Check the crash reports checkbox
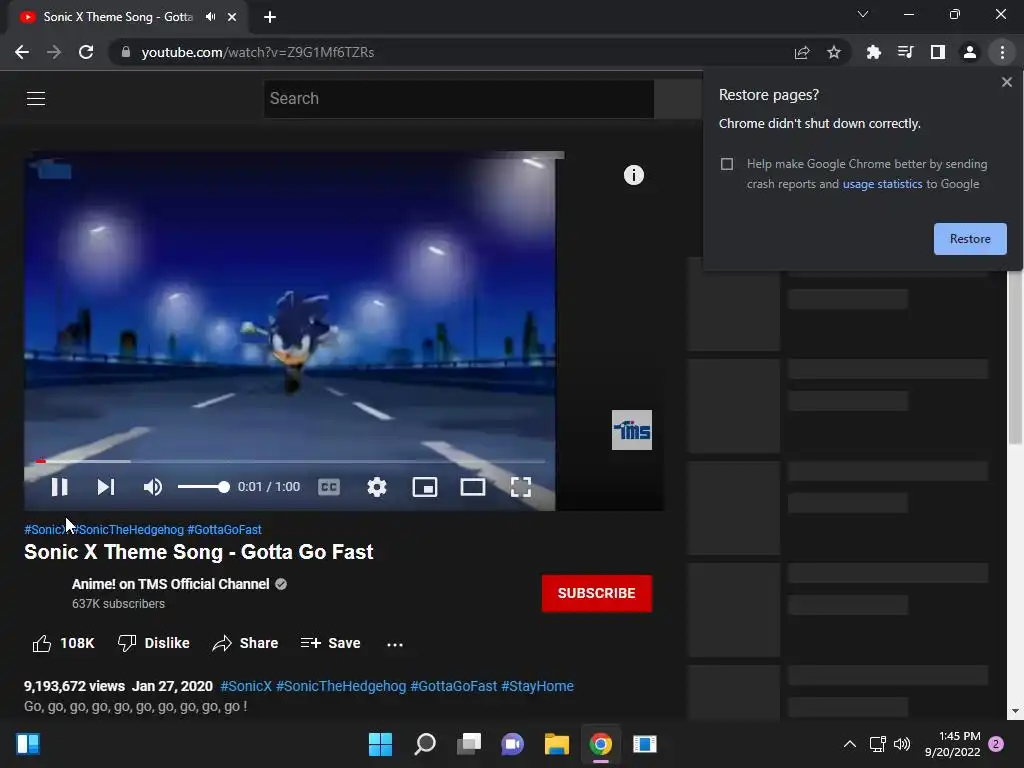This screenshot has height=768, width=1024. click(727, 164)
